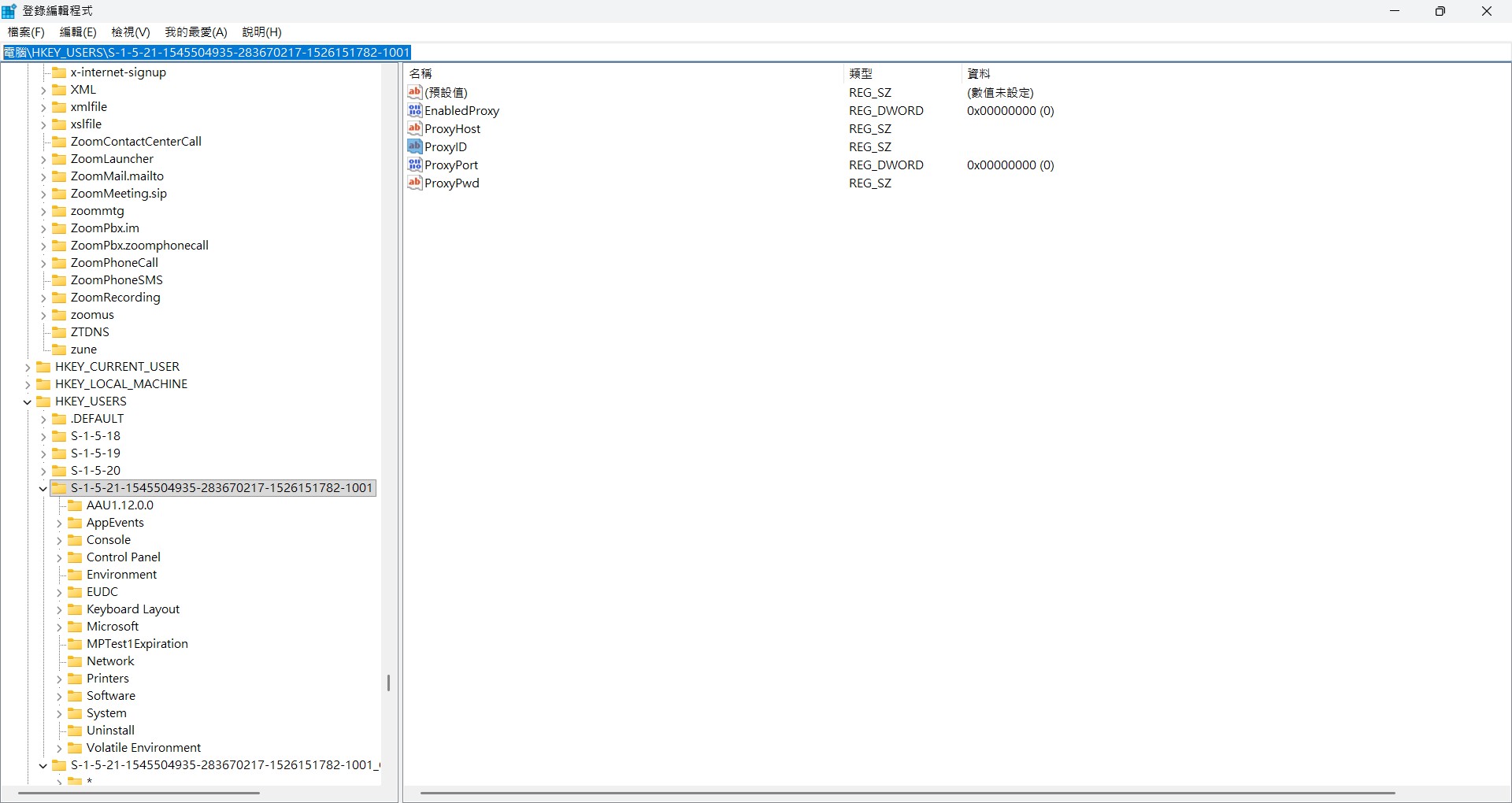1512x803 pixels.
Task: Click the ProxyHost string value icon
Action: click(415, 128)
